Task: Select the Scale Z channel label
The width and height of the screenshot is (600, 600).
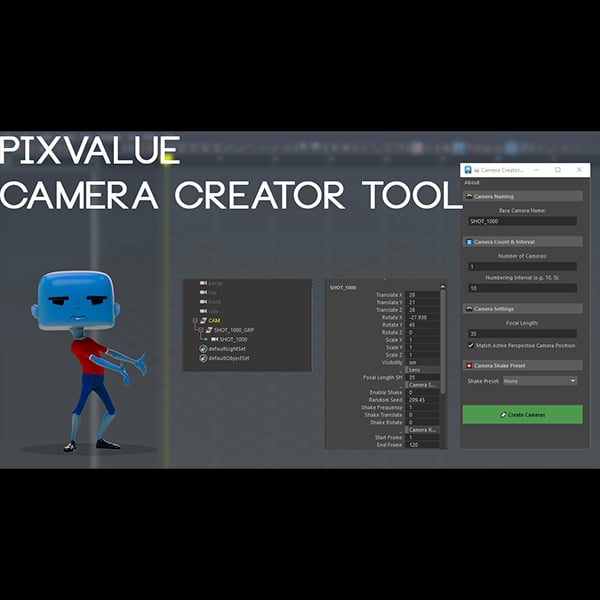Action: 394,355
